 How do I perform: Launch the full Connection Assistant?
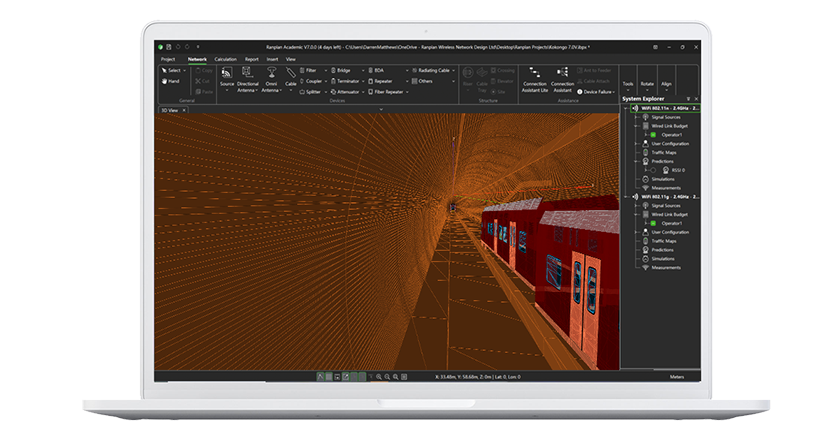[562, 80]
